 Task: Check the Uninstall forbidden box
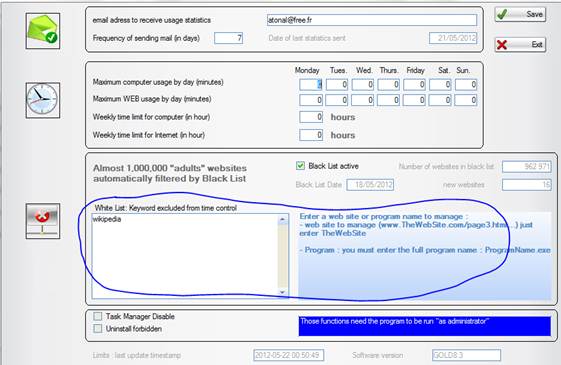(x=97, y=328)
